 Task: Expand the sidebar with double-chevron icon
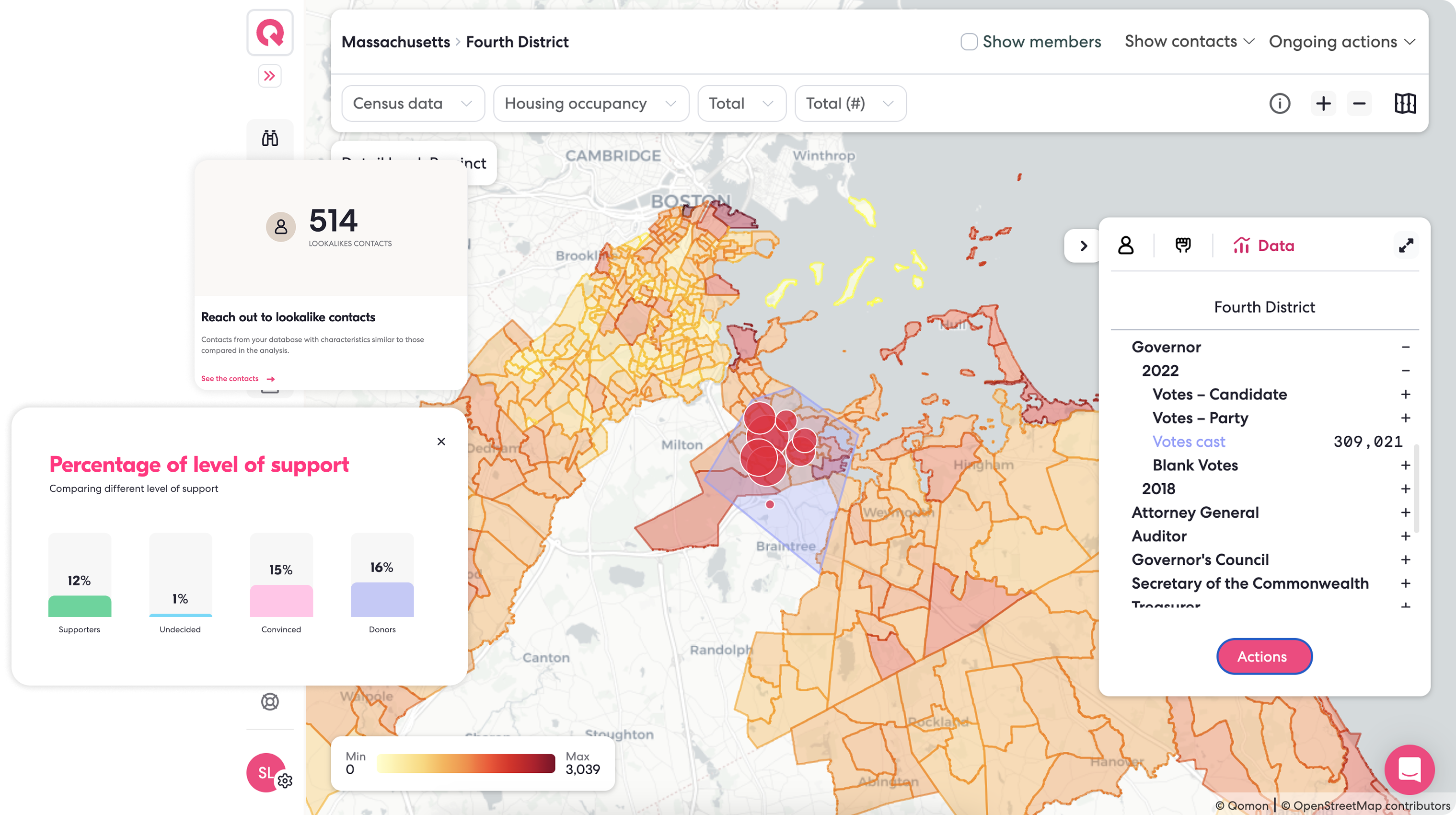click(270, 76)
